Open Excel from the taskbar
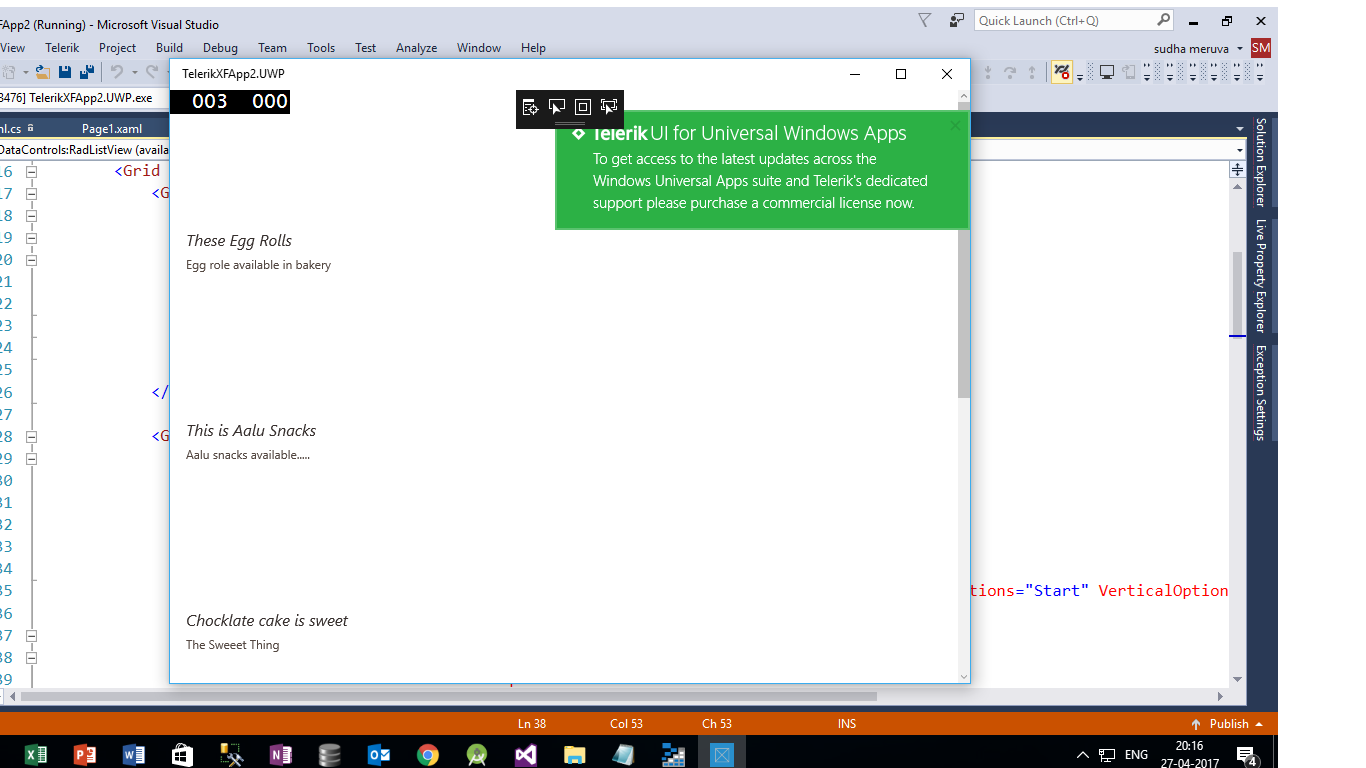 36,754
